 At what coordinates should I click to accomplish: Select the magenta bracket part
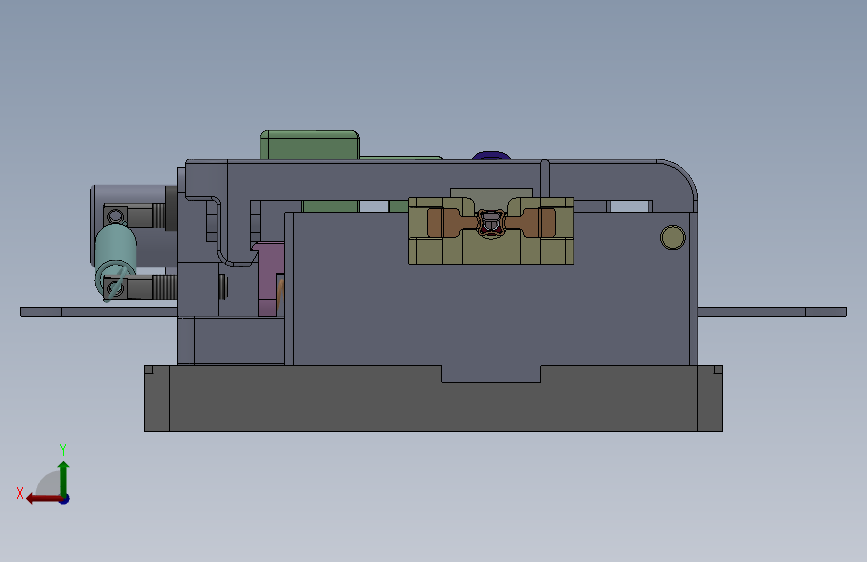(268, 278)
